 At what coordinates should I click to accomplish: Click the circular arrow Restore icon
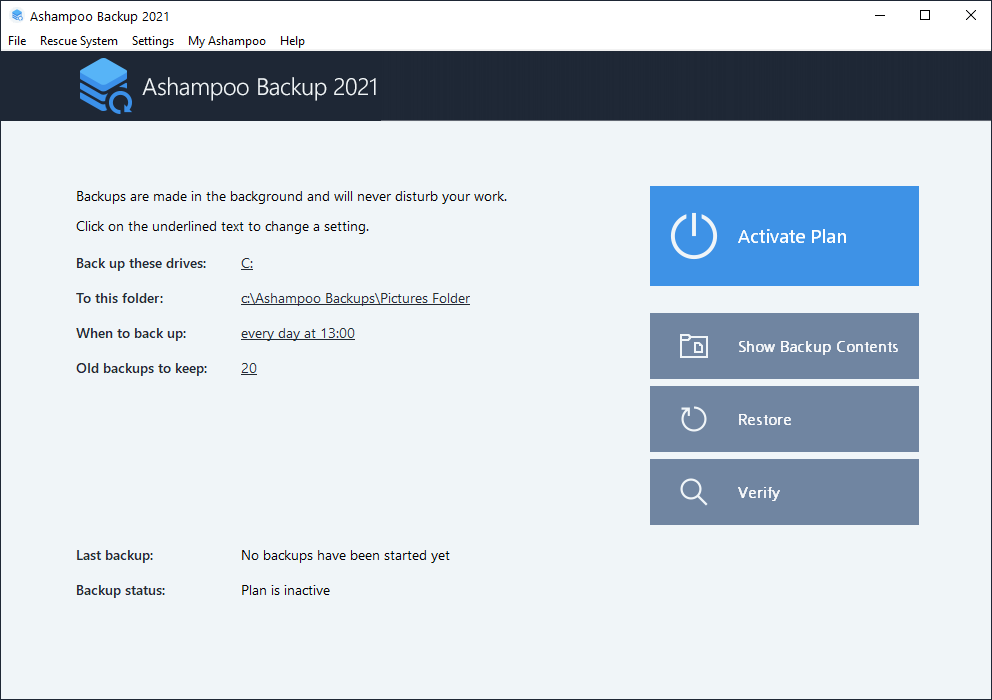pos(693,420)
